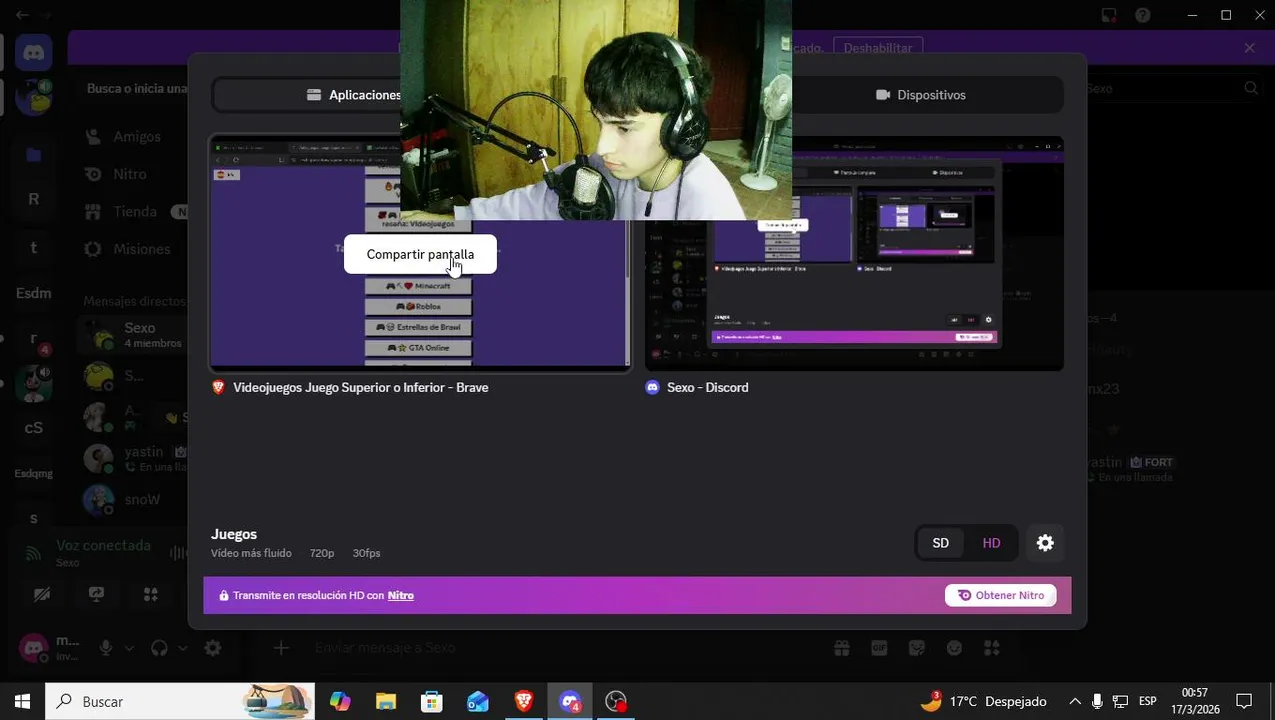Open the sticker picker icon
The width and height of the screenshot is (1275, 720).
[917, 648]
